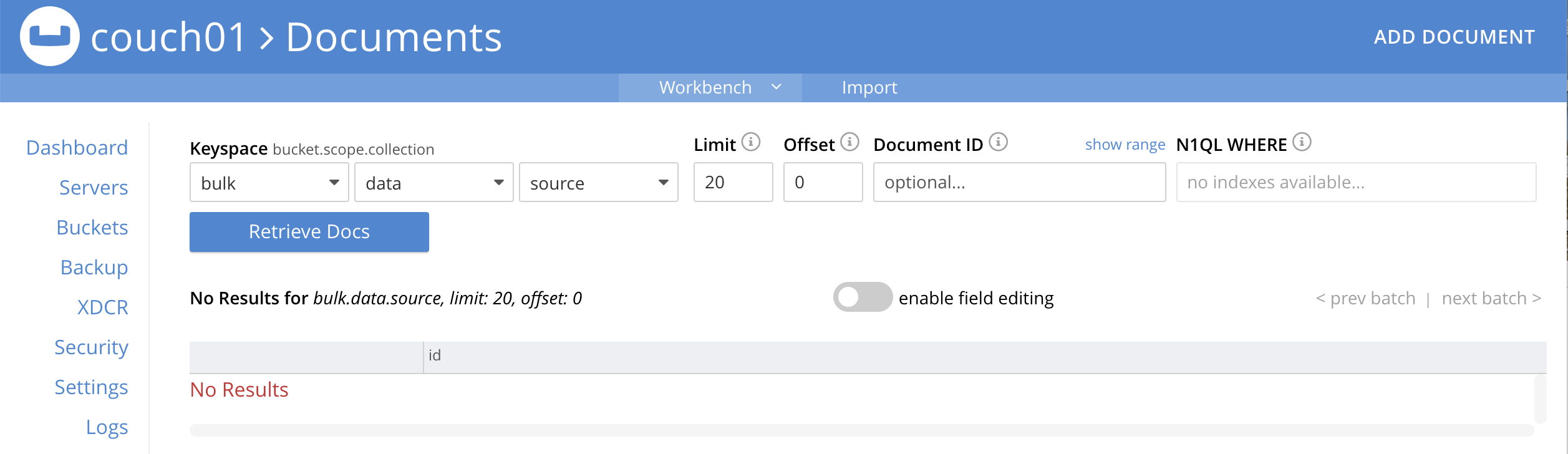Switch to the Import tab
The height and width of the screenshot is (454, 1568).
pyautogui.click(x=869, y=88)
